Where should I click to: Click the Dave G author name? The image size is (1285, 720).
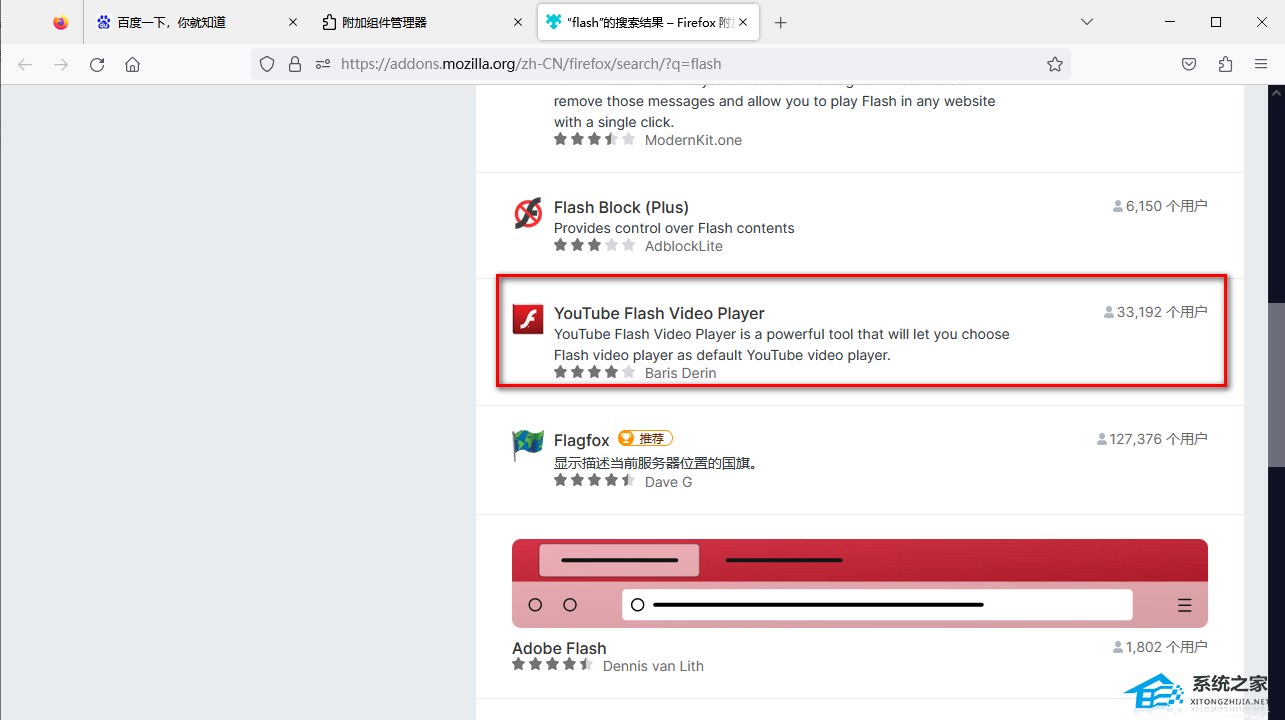point(669,482)
